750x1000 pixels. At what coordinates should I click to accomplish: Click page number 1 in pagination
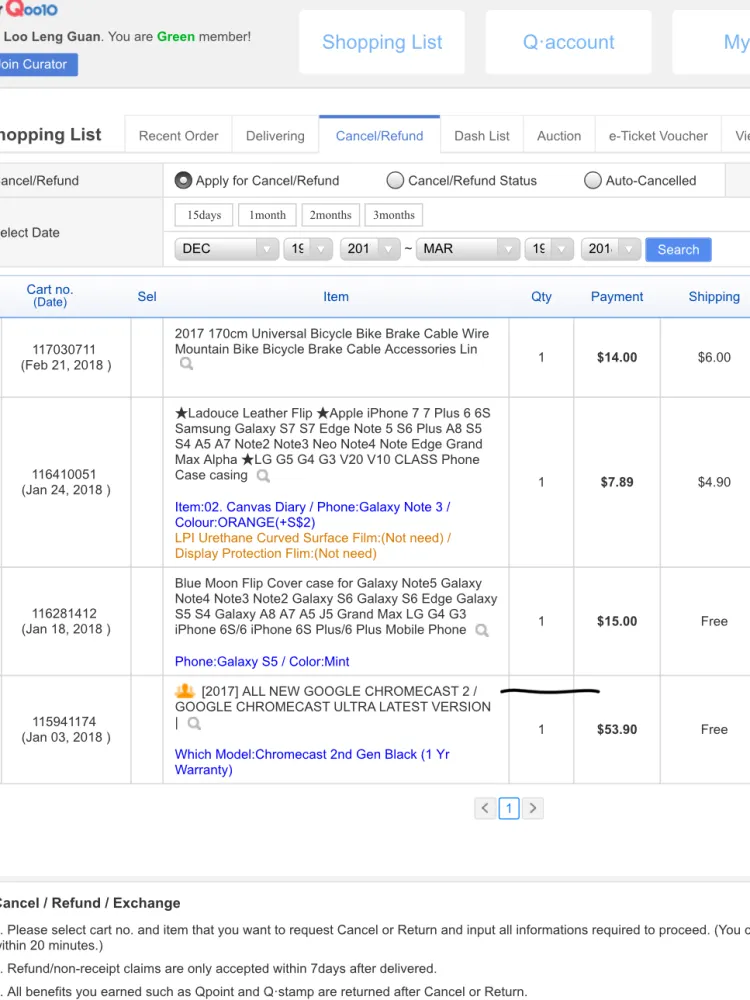[509, 808]
